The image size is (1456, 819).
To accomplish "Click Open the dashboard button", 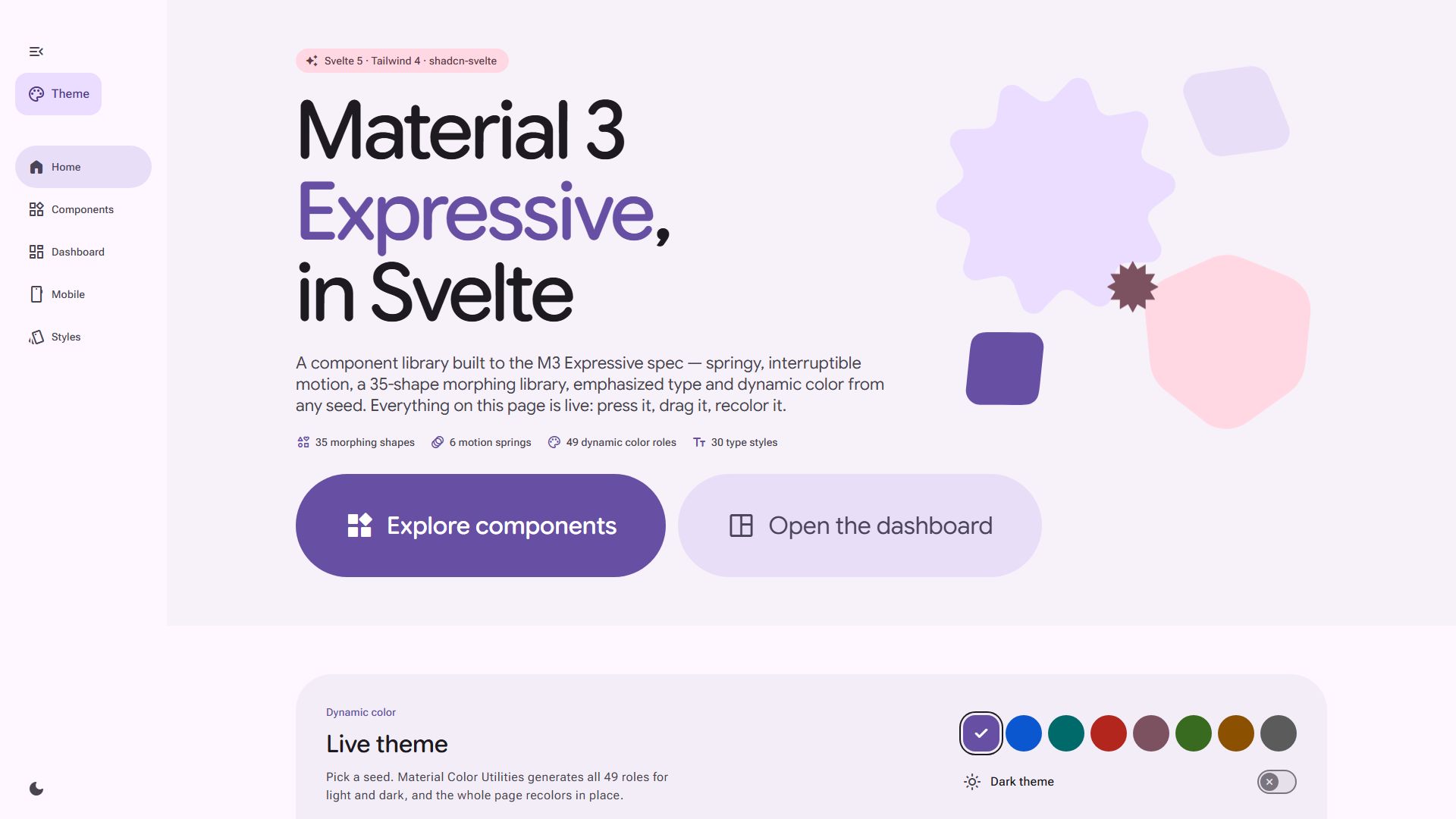I will [x=860, y=526].
